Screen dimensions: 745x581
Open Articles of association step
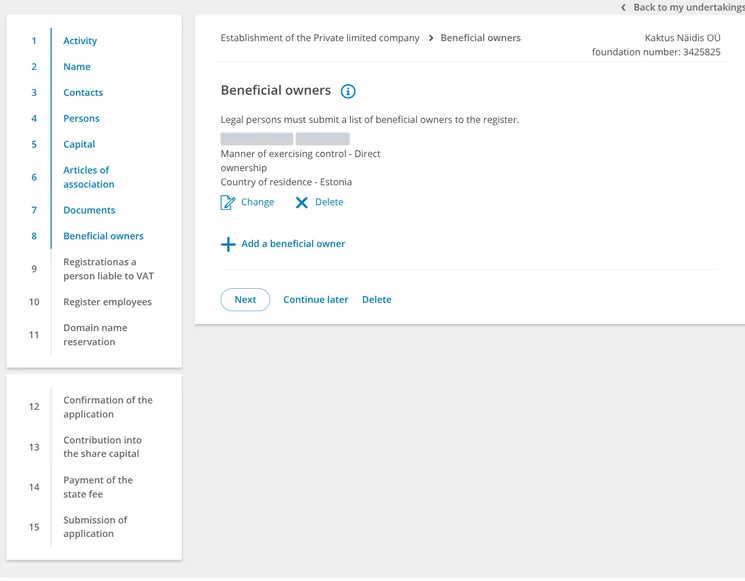[89, 177]
